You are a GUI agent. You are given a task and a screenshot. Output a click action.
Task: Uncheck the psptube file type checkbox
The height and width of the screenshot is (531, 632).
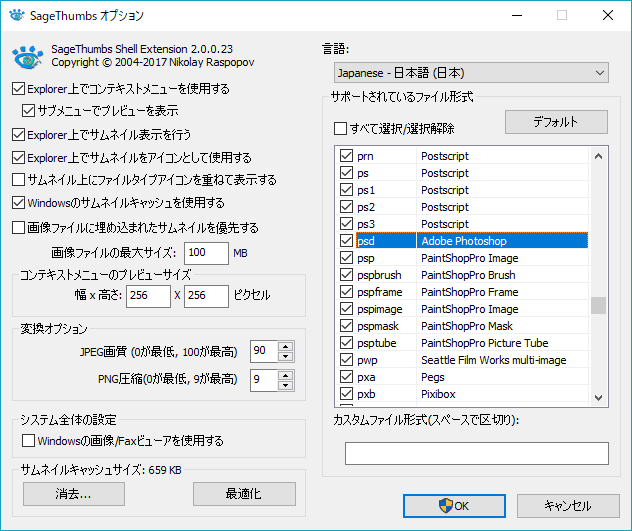coord(346,343)
